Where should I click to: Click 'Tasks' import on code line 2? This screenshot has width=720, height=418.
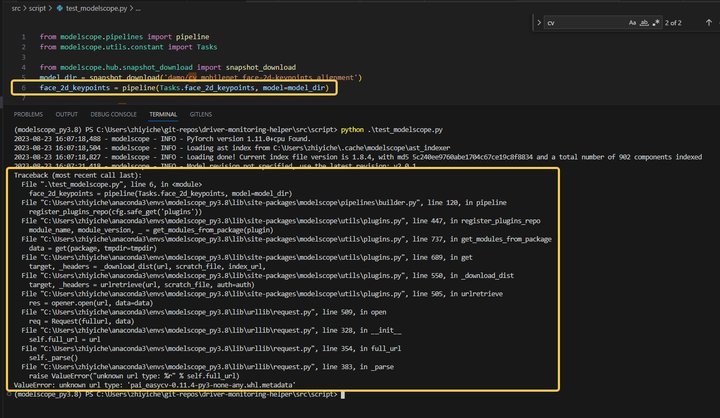pos(207,47)
